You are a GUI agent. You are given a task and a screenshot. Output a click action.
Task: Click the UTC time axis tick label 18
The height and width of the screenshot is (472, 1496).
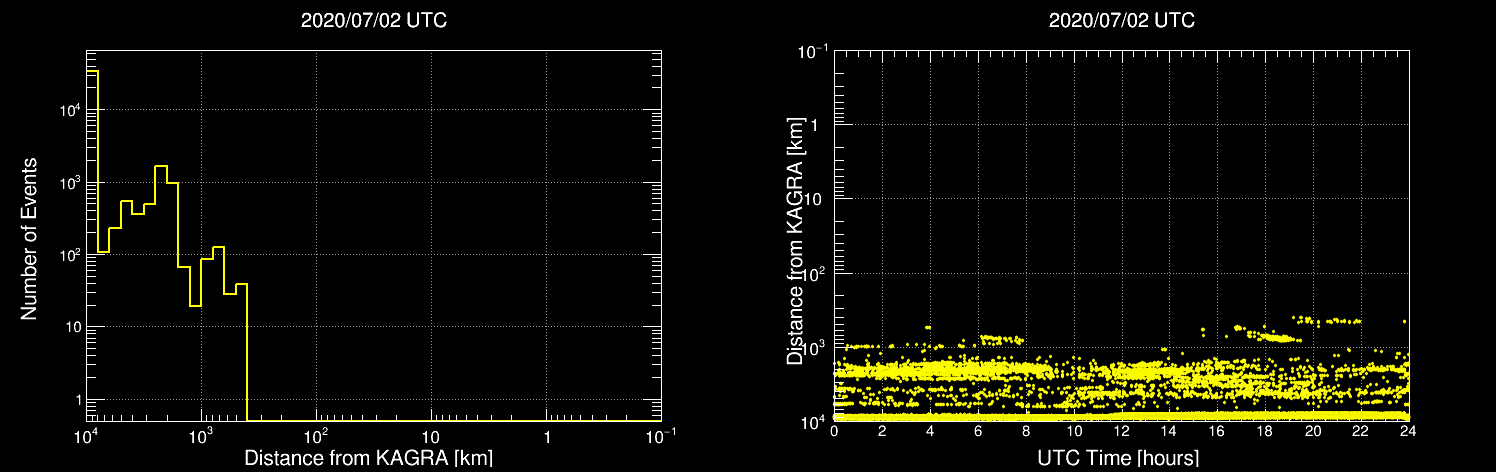[1265, 431]
